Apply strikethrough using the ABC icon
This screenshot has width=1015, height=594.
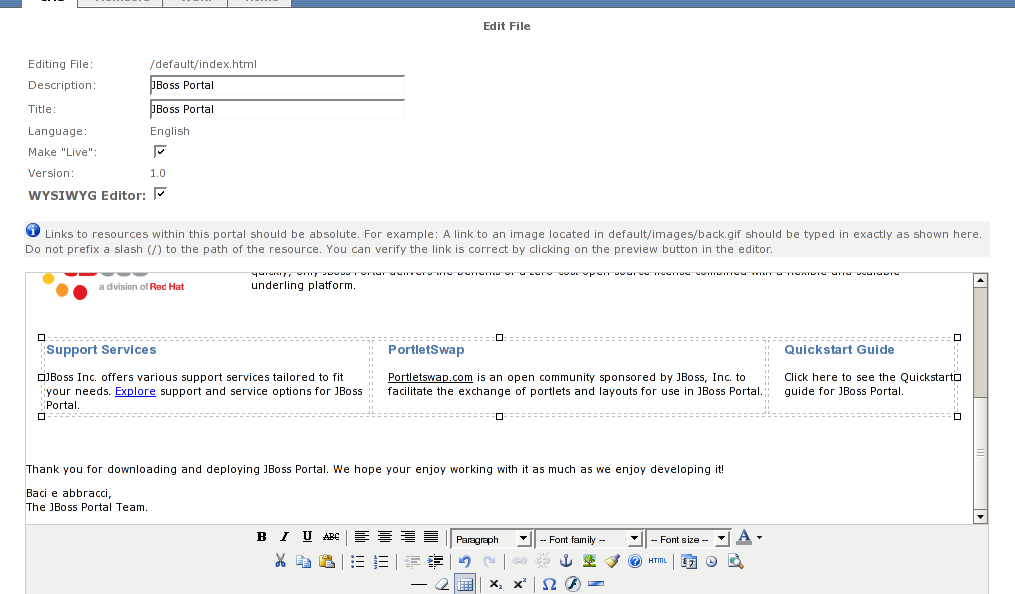331,537
